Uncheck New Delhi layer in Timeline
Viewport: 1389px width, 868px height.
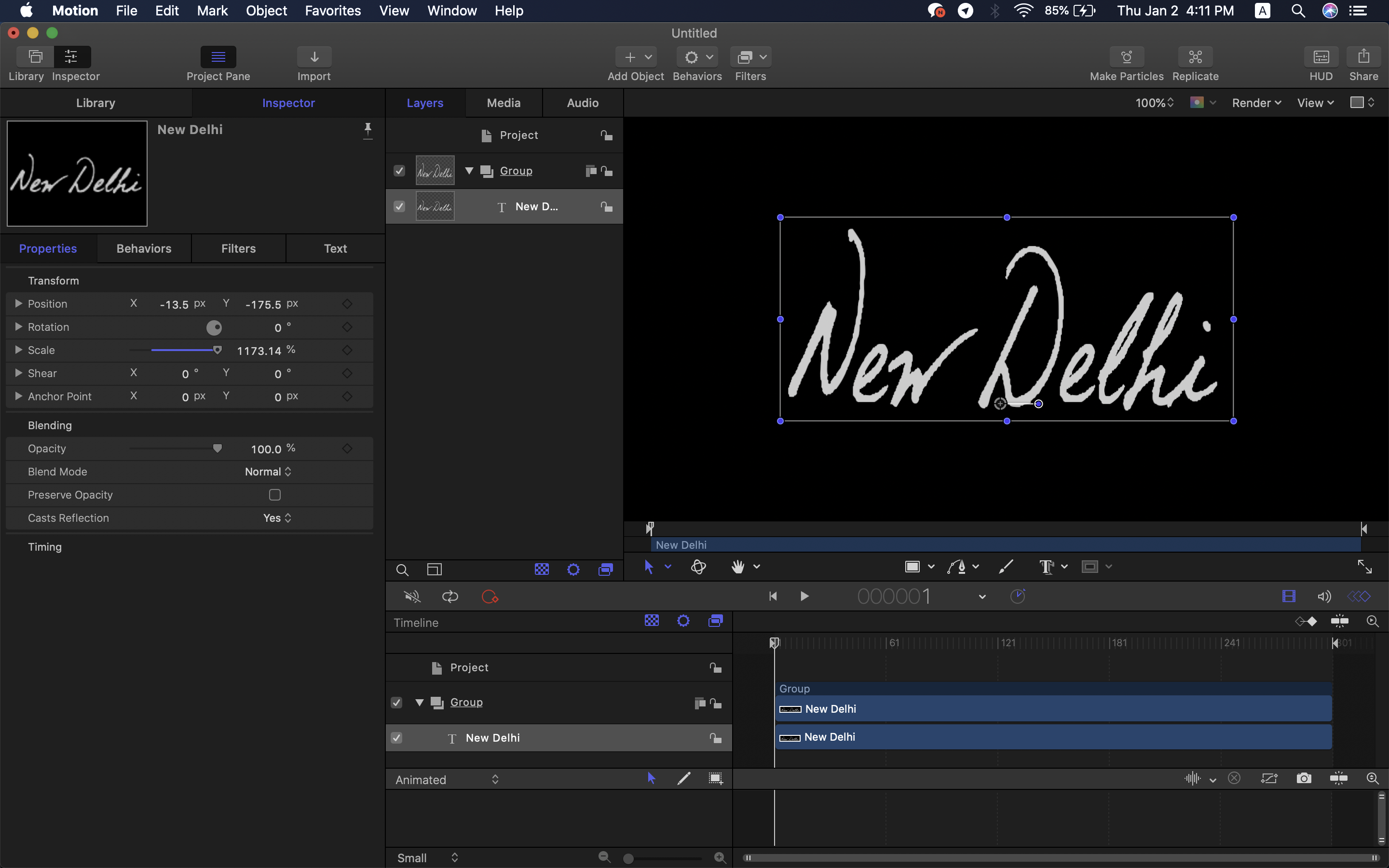pyautogui.click(x=396, y=738)
